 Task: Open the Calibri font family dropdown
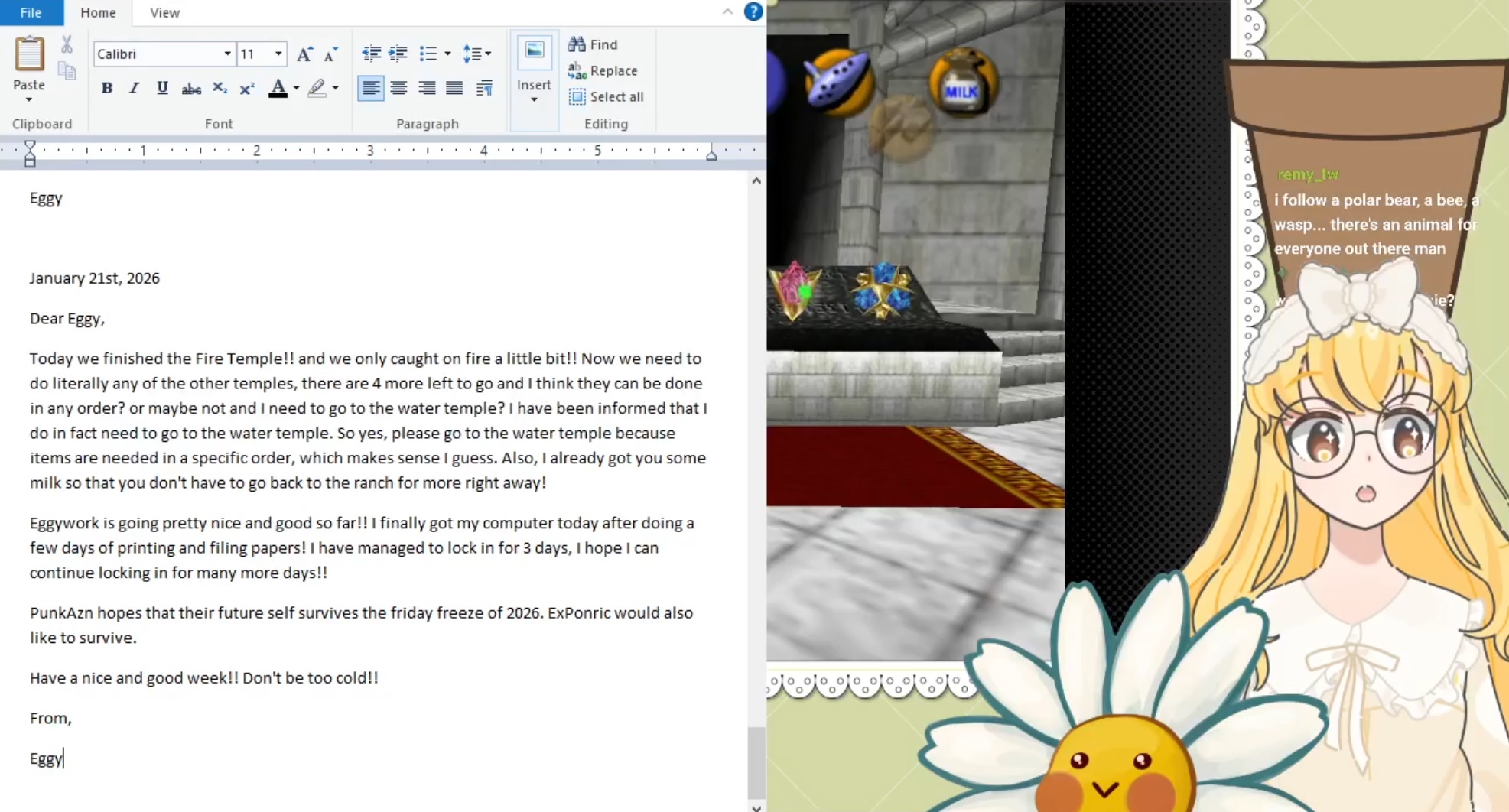(227, 54)
